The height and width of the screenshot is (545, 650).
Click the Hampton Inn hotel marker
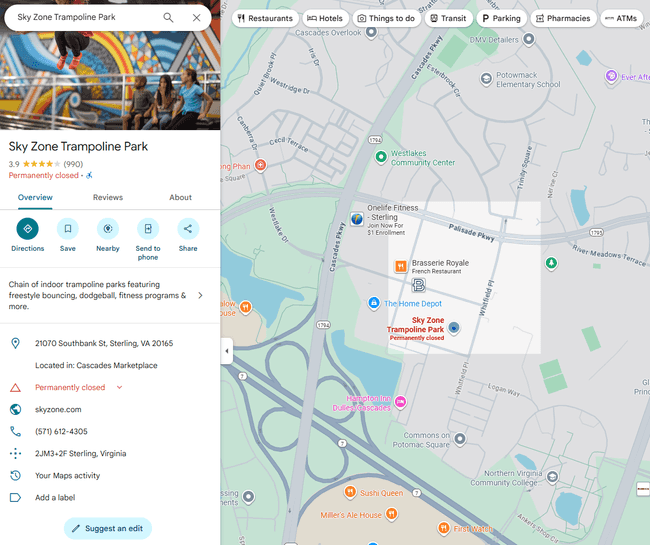400,402
